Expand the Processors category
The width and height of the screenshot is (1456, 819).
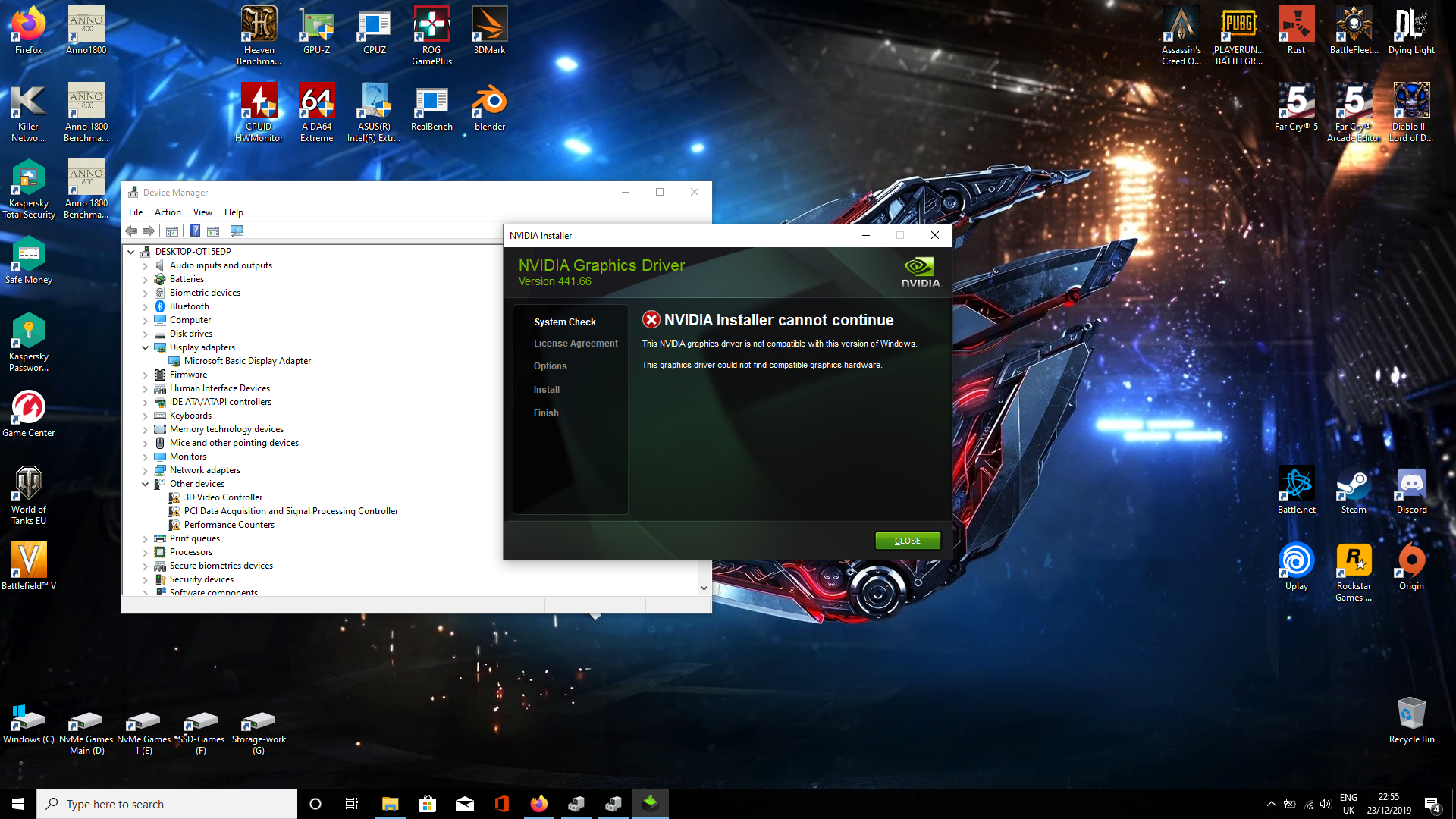pos(145,552)
